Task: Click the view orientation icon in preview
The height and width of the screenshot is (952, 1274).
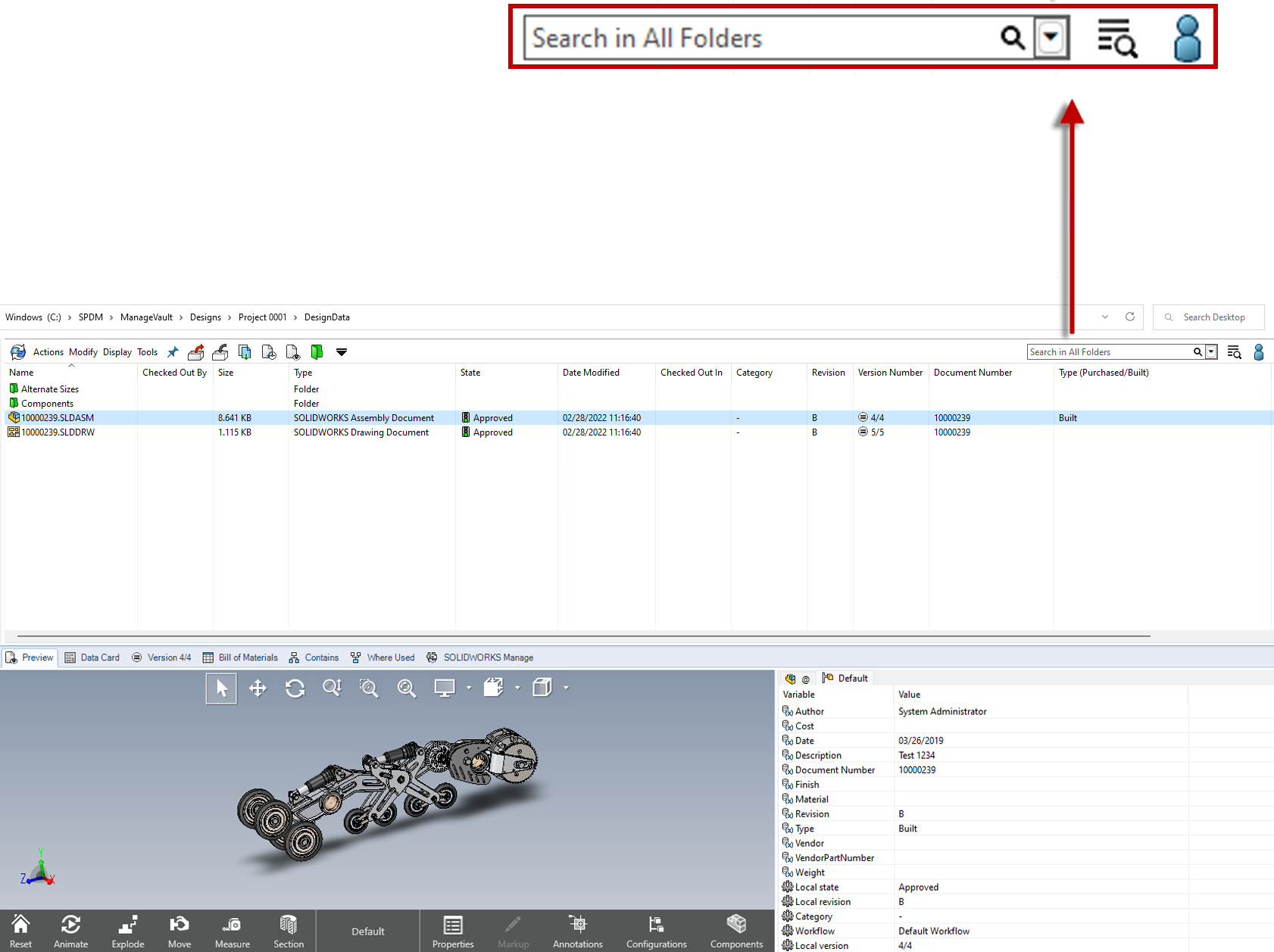Action: 494,688
